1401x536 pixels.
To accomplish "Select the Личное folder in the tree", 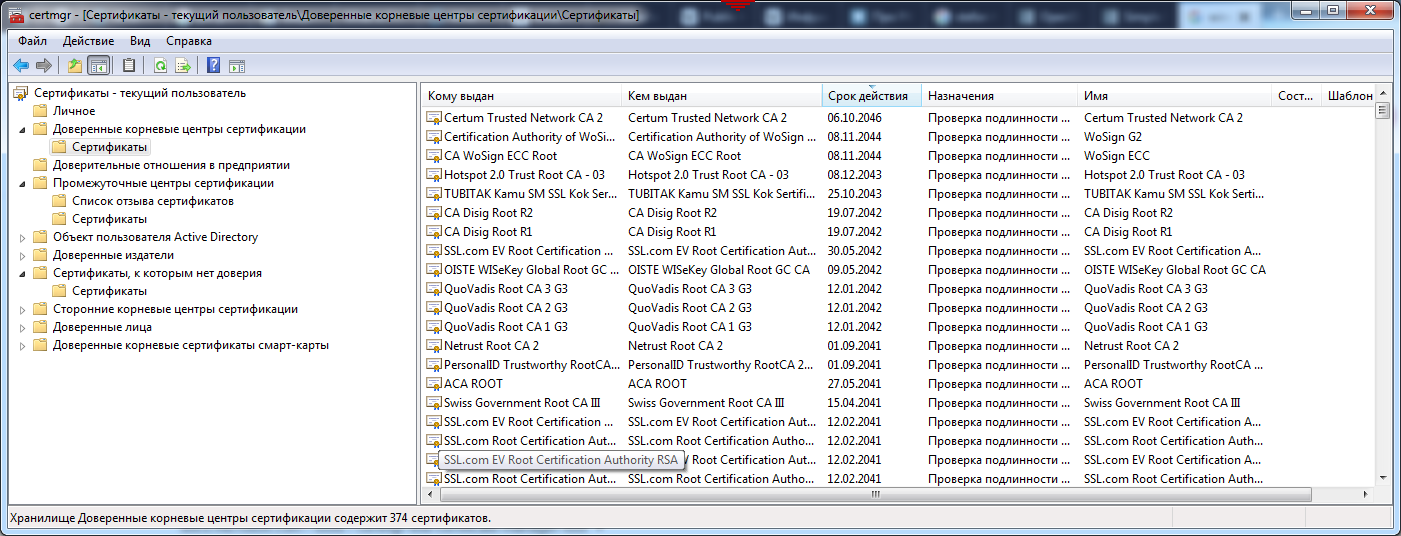I will (74, 111).
